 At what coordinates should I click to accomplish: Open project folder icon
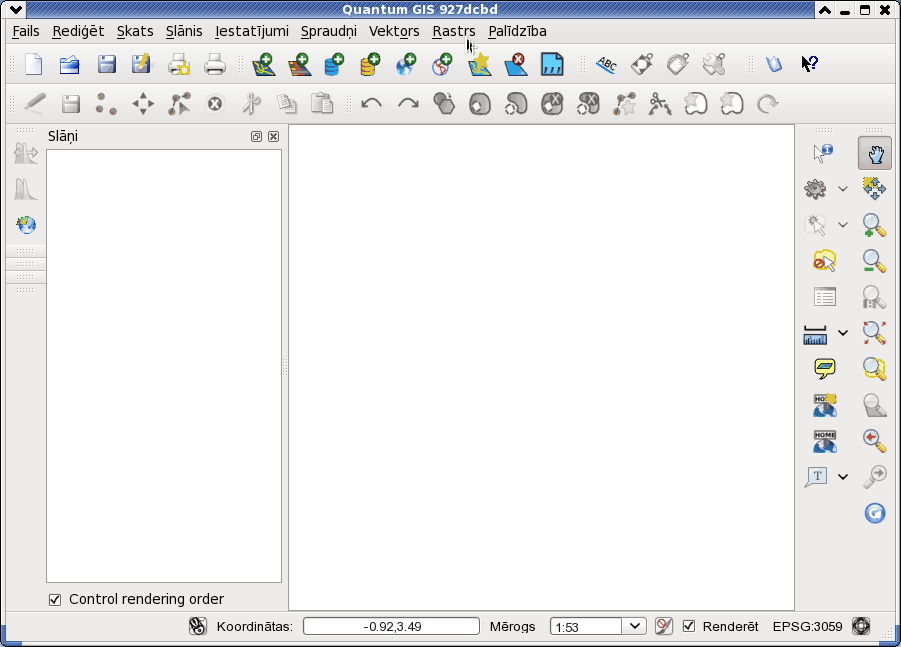click(70, 64)
